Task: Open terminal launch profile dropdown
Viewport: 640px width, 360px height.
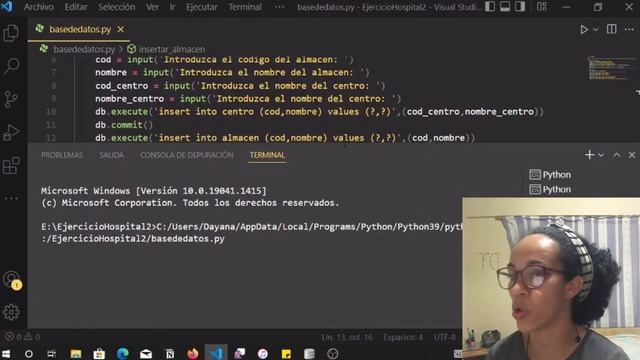Action: pyautogui.click(x=601, y=155)
